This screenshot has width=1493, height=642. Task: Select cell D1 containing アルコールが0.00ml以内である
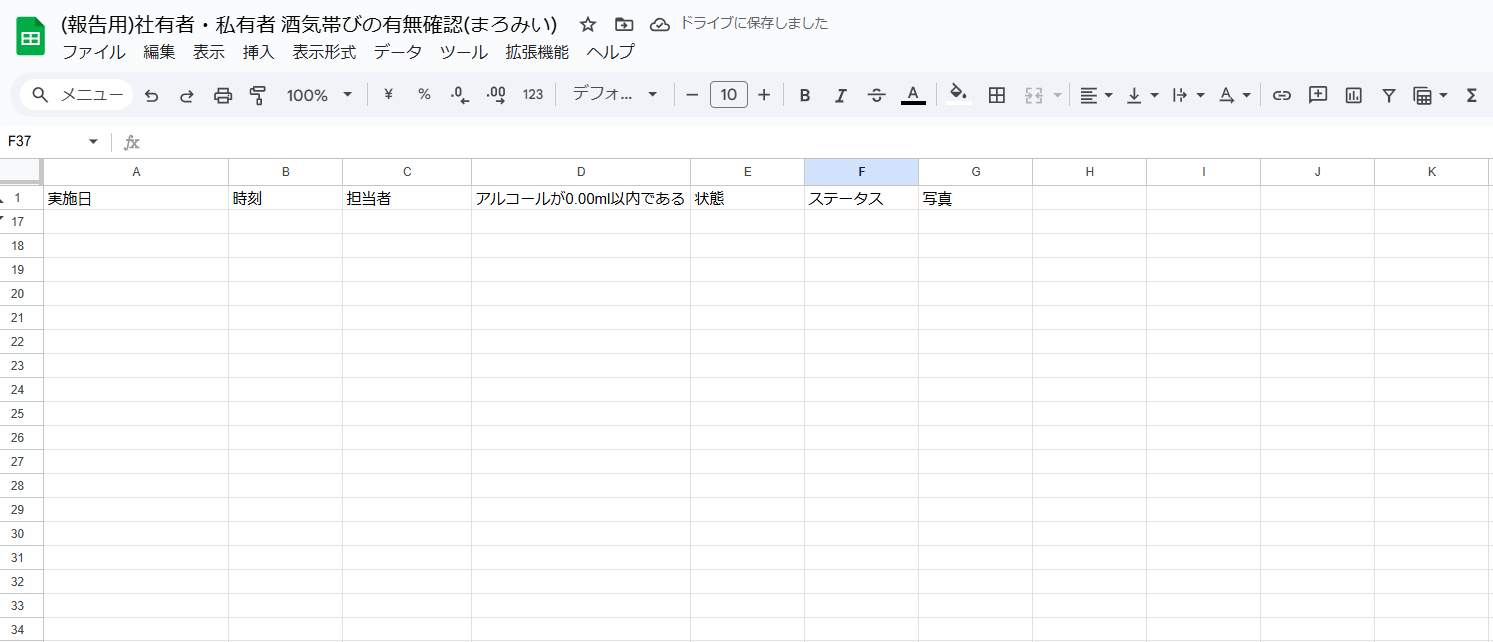coord(581,198)
